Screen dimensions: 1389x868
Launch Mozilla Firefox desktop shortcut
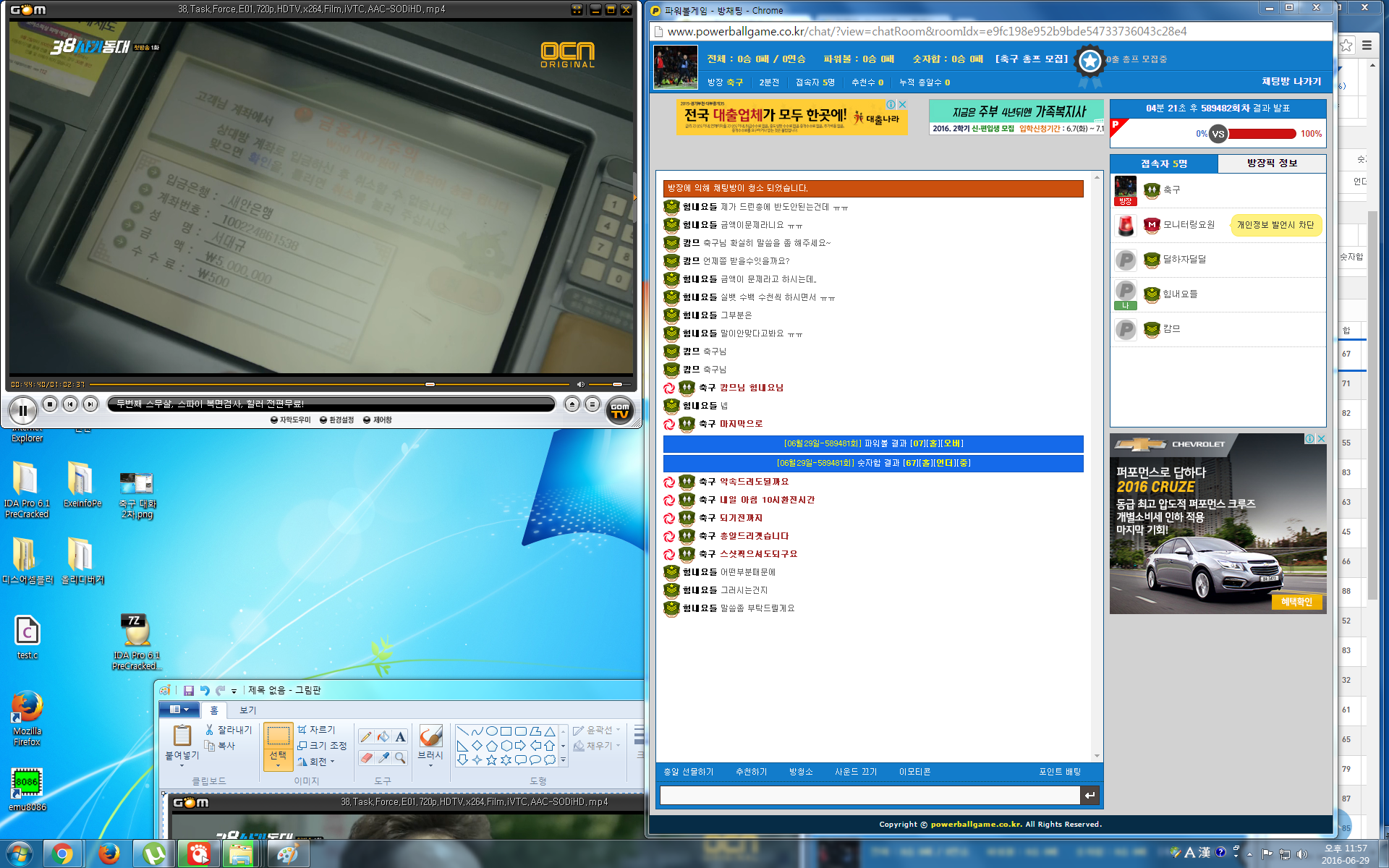coord(27,718)
